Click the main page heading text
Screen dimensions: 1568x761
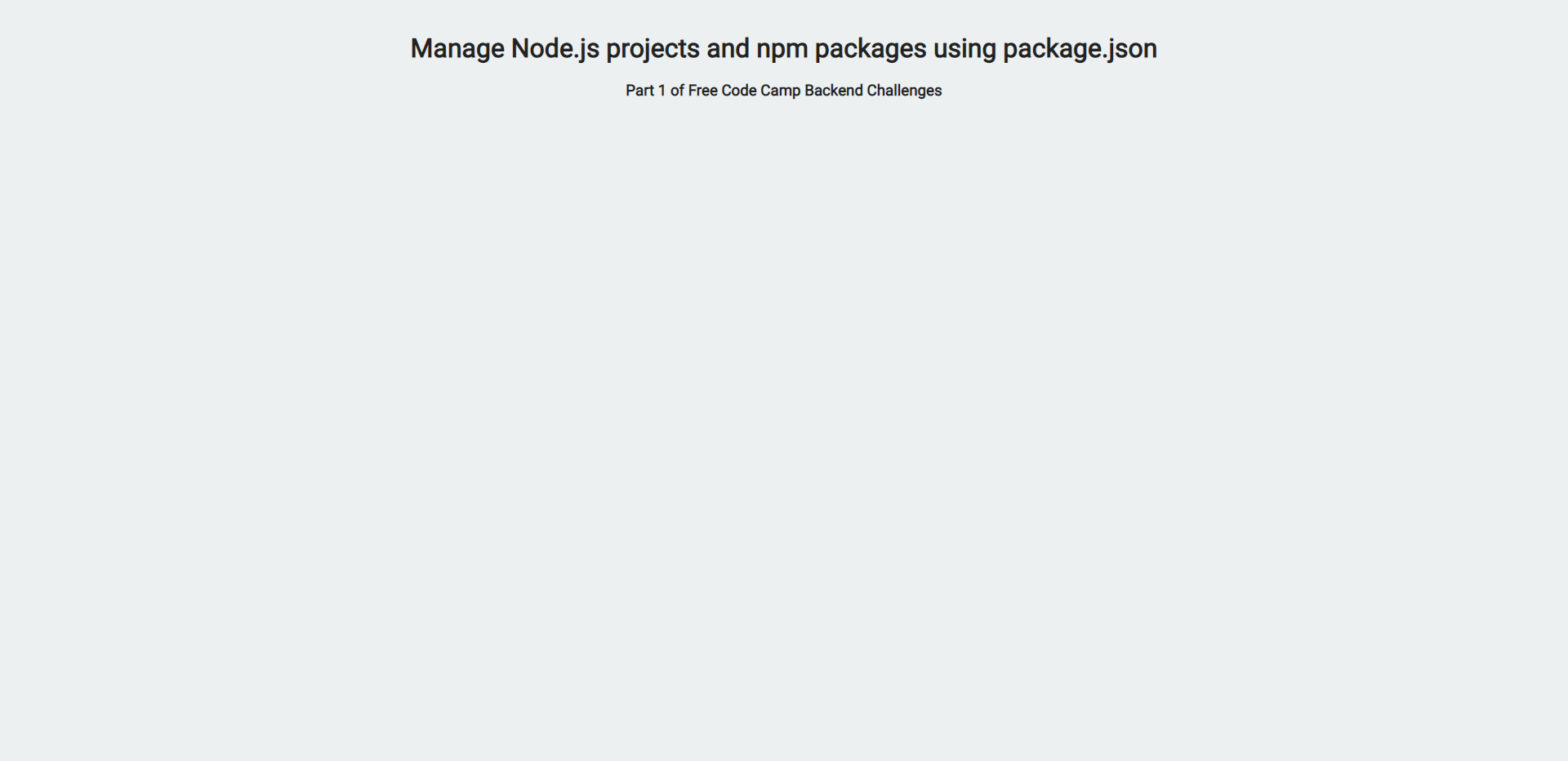tap(783, 49)
